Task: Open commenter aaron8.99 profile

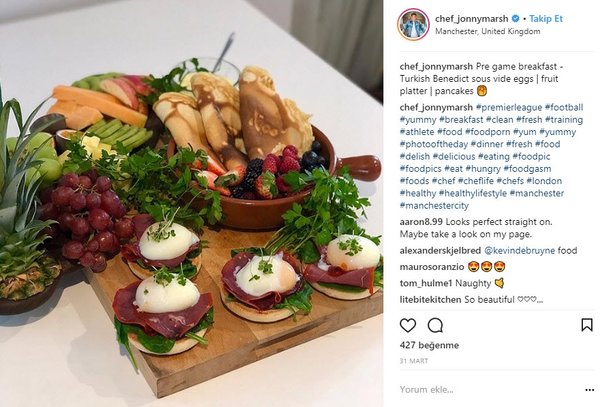Action: click(421, 222)
